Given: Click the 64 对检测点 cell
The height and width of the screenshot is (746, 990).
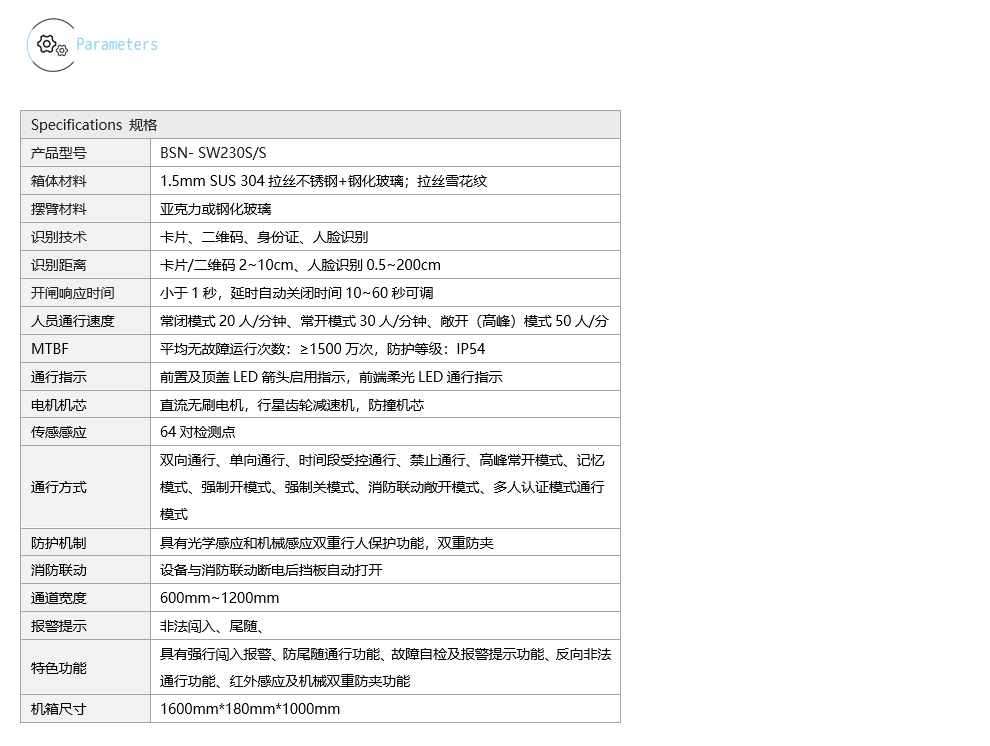Looking at the screenshot, I should (x=198, y=432).
